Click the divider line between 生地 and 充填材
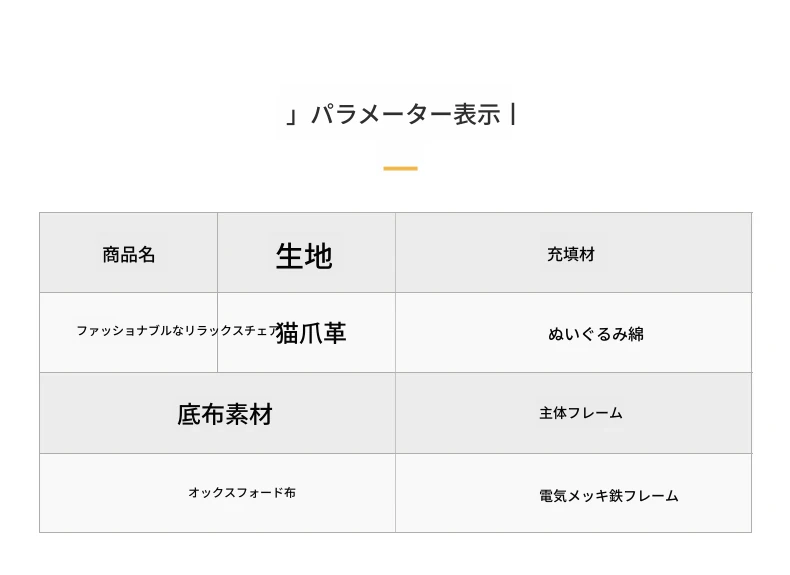Viewport: 790px width, 575px height. [395, 253]
